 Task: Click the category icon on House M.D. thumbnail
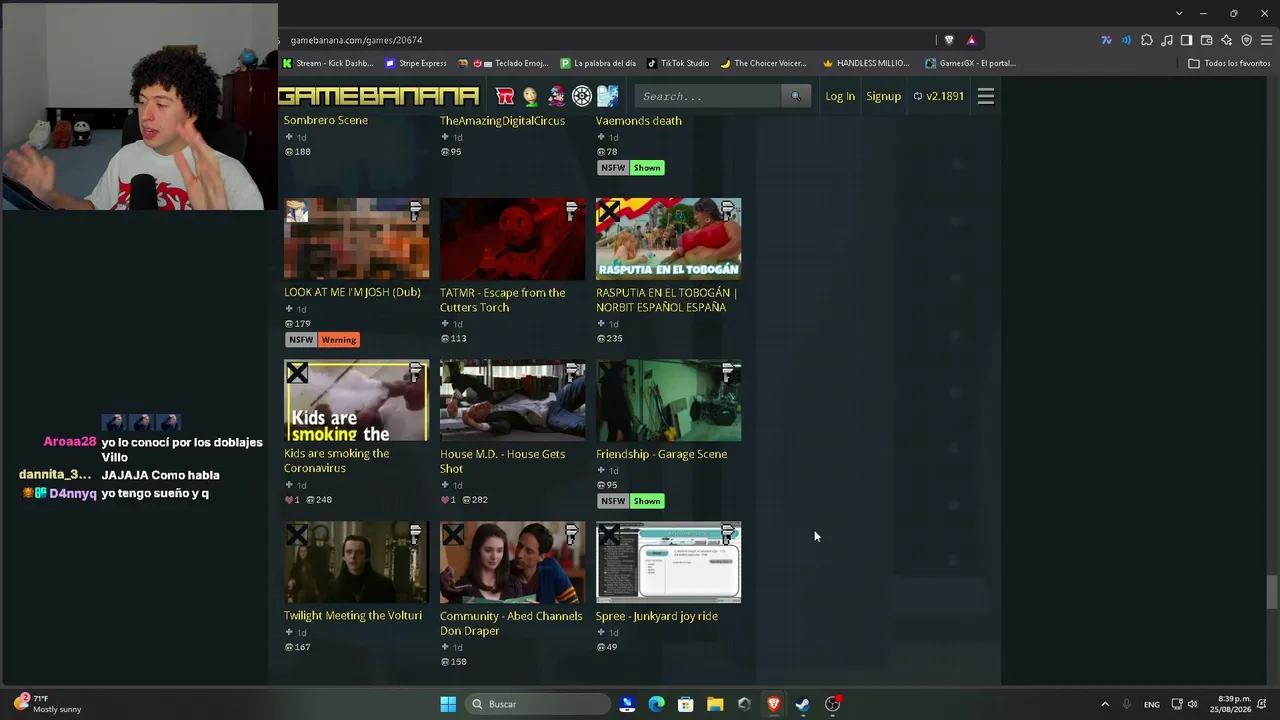(x=572, y=373)
